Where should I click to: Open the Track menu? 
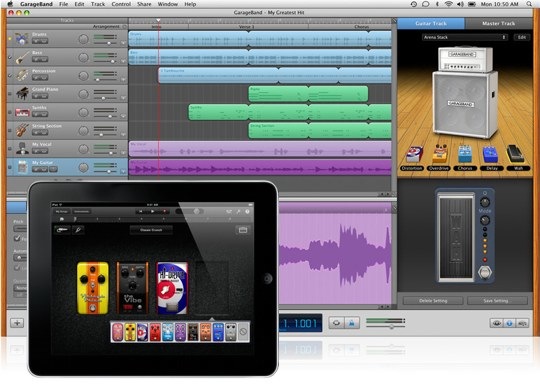[x=98, y=4]
